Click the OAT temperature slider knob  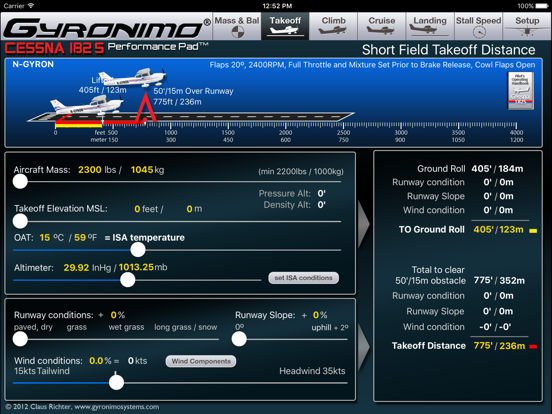(138, 250)
